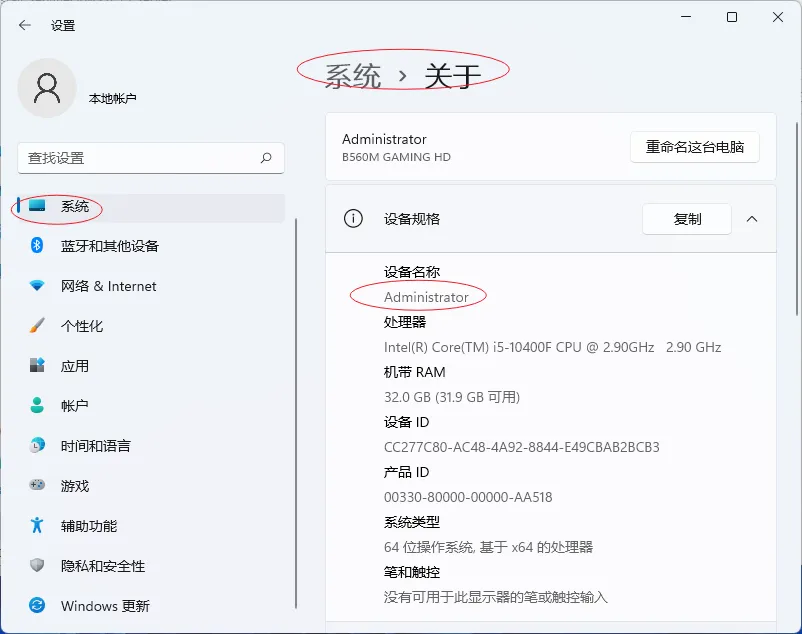Click the Bluetooth icon in sidebar
802x634 pixels.
(37, 245)
